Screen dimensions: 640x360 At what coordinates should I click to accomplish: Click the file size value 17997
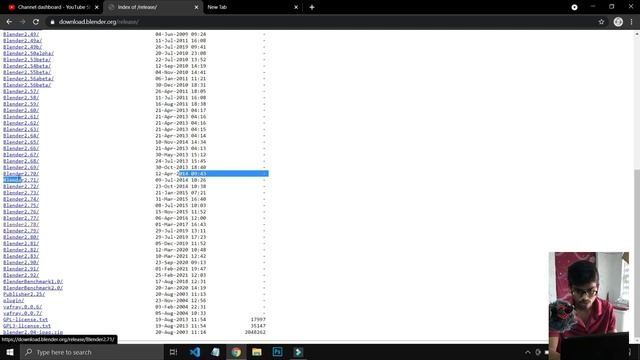[258, 319]
